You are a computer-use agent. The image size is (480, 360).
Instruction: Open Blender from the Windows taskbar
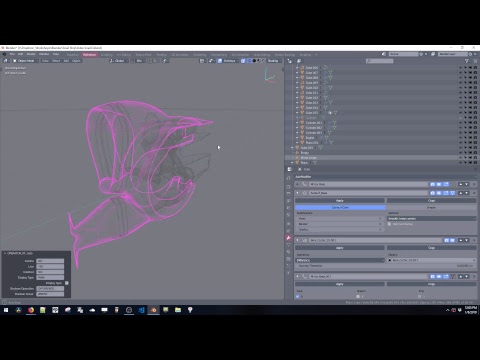click(153, 310)
